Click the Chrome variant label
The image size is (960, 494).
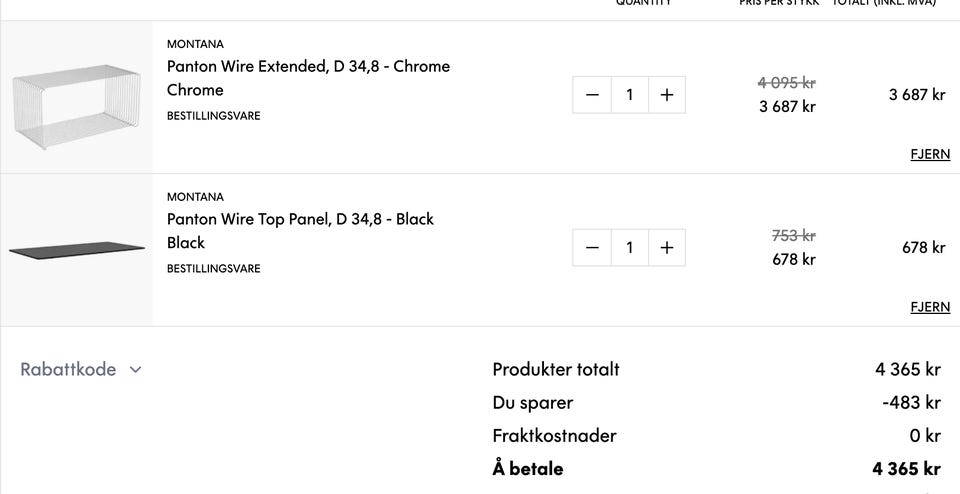click(195, 90)
